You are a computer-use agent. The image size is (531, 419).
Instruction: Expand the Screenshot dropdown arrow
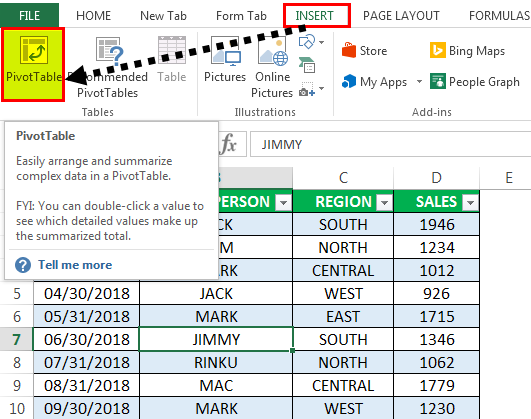(x=321, y=88)
